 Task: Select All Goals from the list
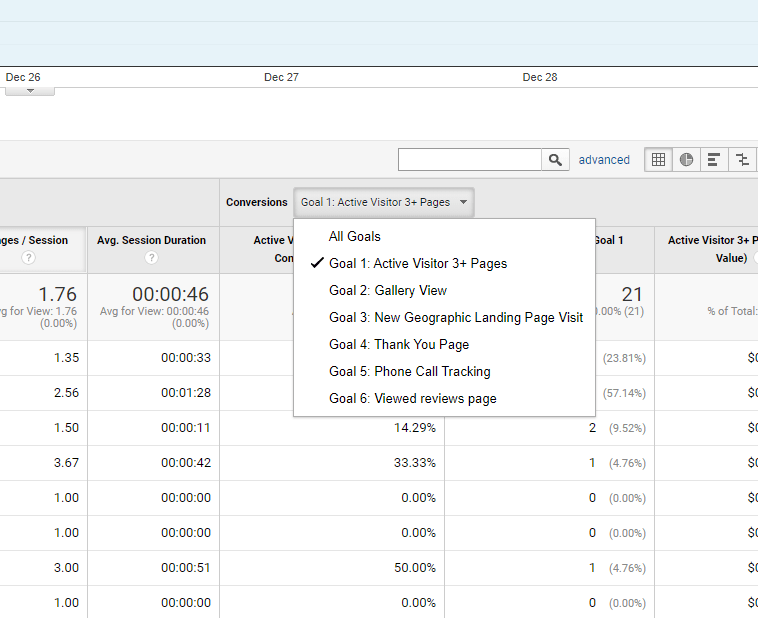[x=354, y=237]
